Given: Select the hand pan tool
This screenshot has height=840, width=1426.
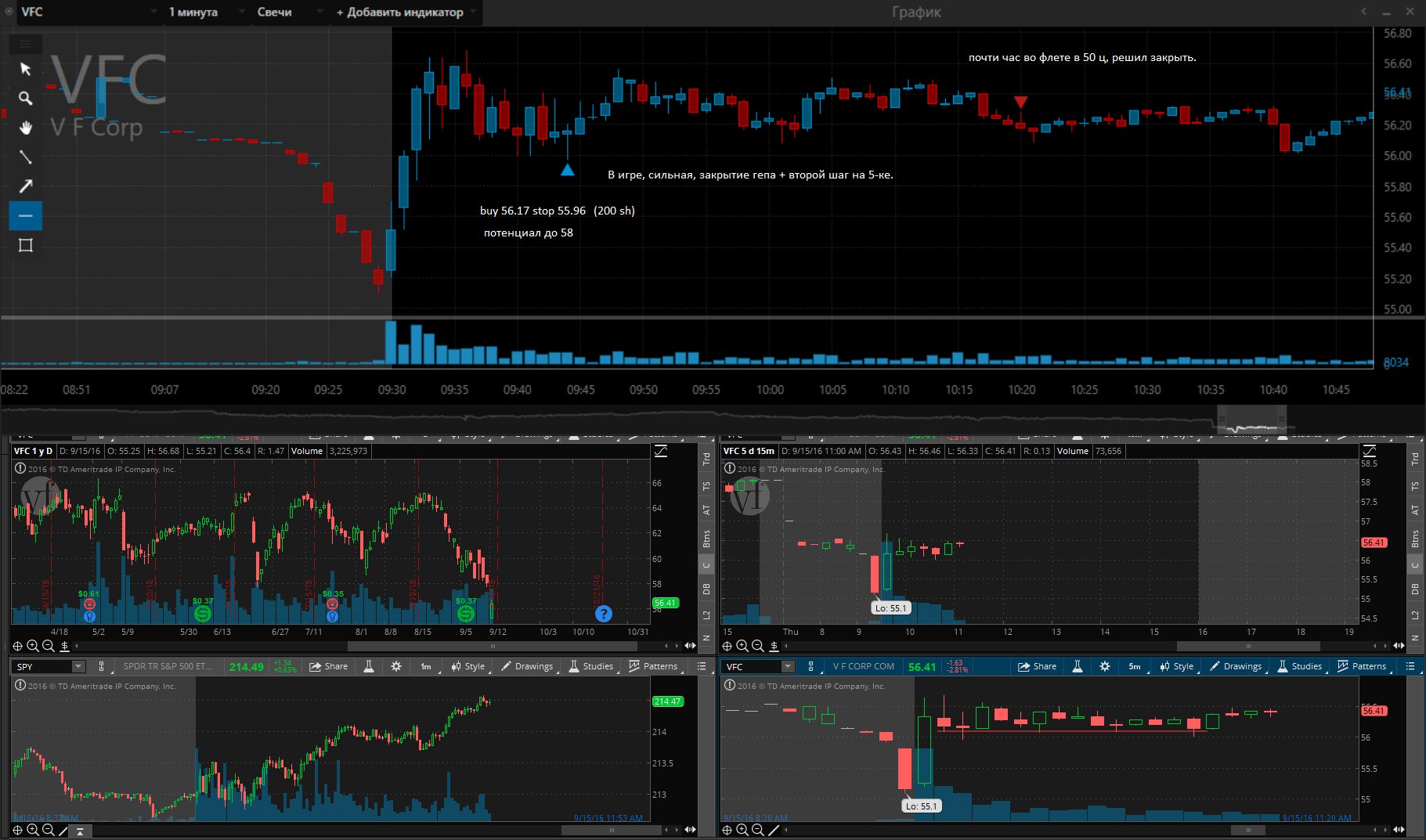Looking at the screenshot, I should 25,128.
